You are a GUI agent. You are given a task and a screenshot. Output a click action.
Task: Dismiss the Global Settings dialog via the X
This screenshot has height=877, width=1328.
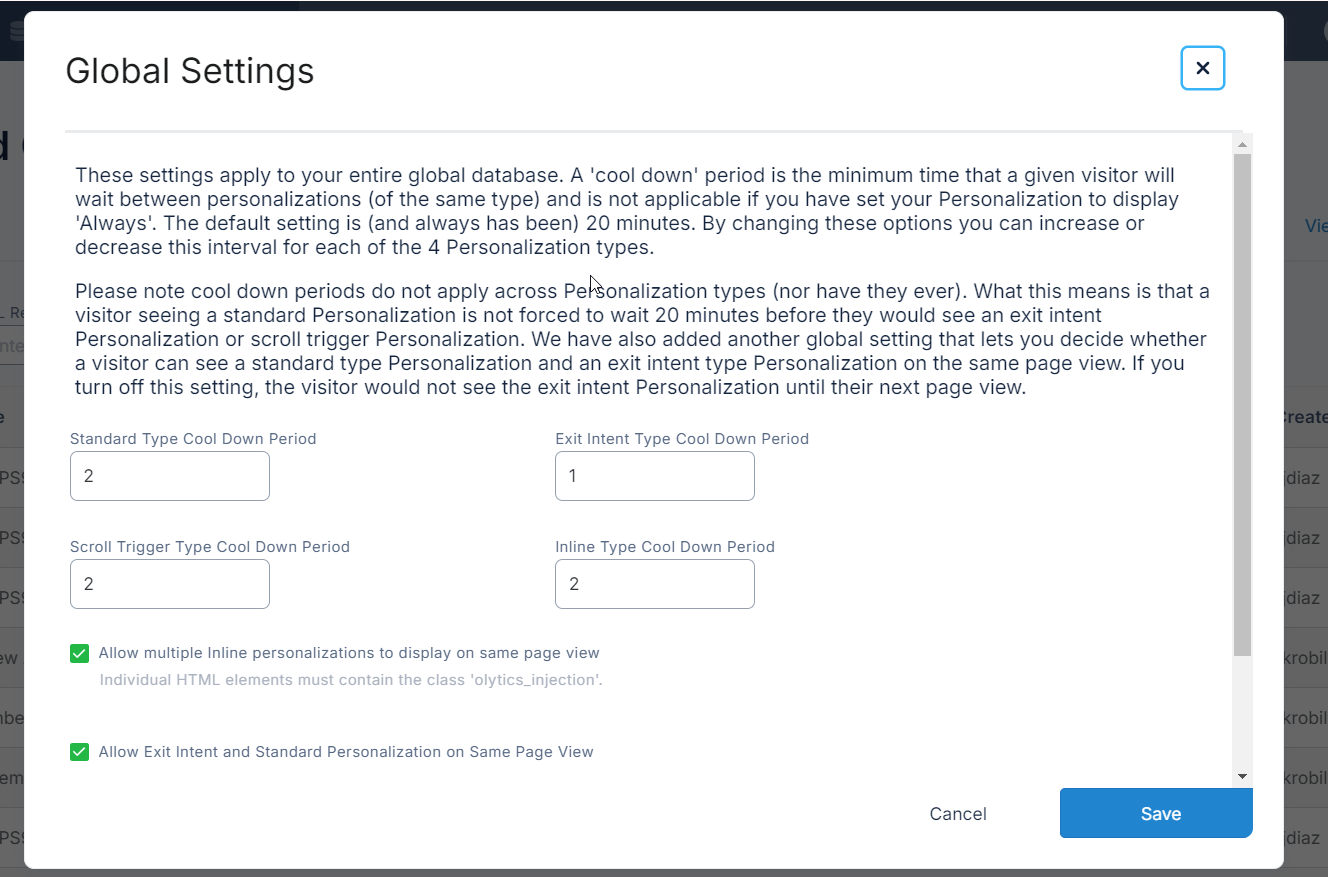[x=1202, y=68]
